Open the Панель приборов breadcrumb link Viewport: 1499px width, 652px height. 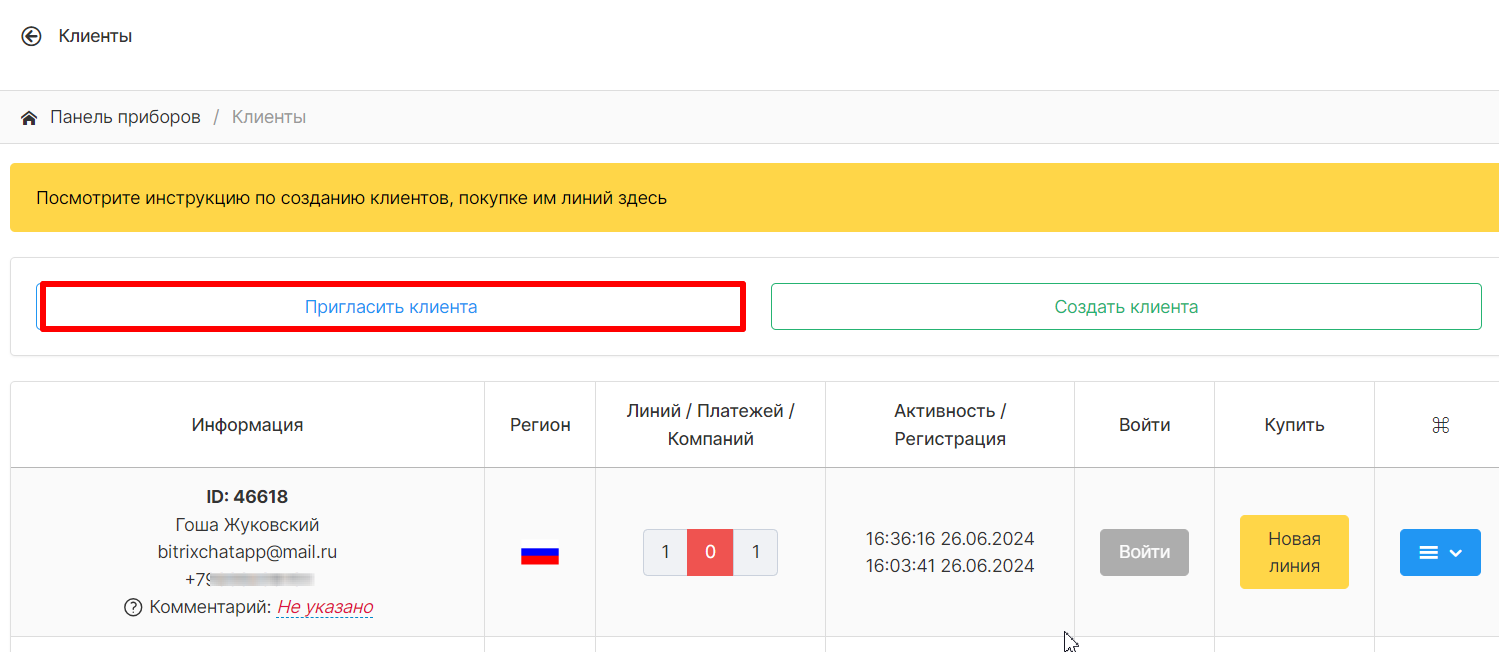tap(125, 118)
